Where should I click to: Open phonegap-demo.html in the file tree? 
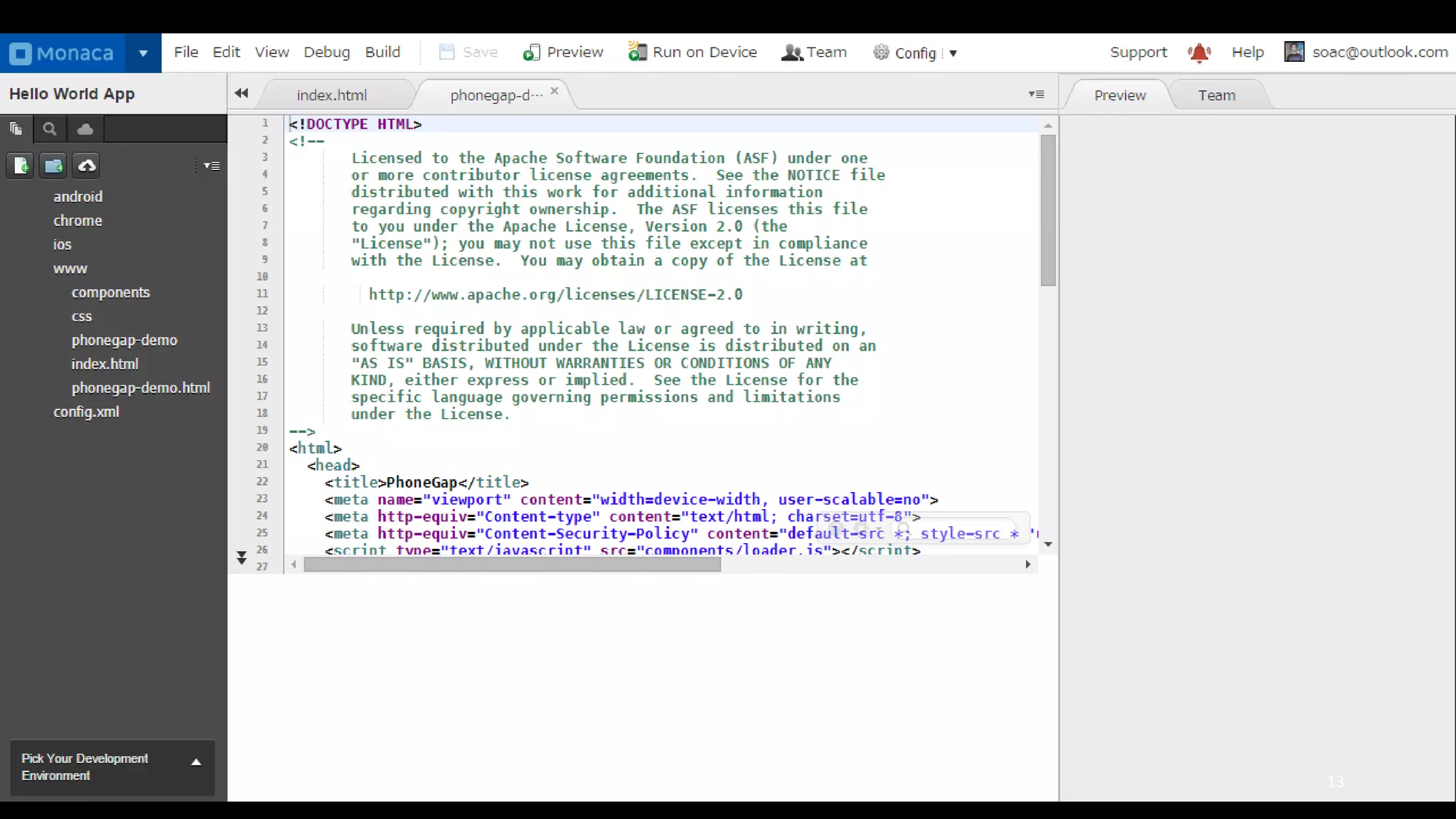(x=140, y=388)
